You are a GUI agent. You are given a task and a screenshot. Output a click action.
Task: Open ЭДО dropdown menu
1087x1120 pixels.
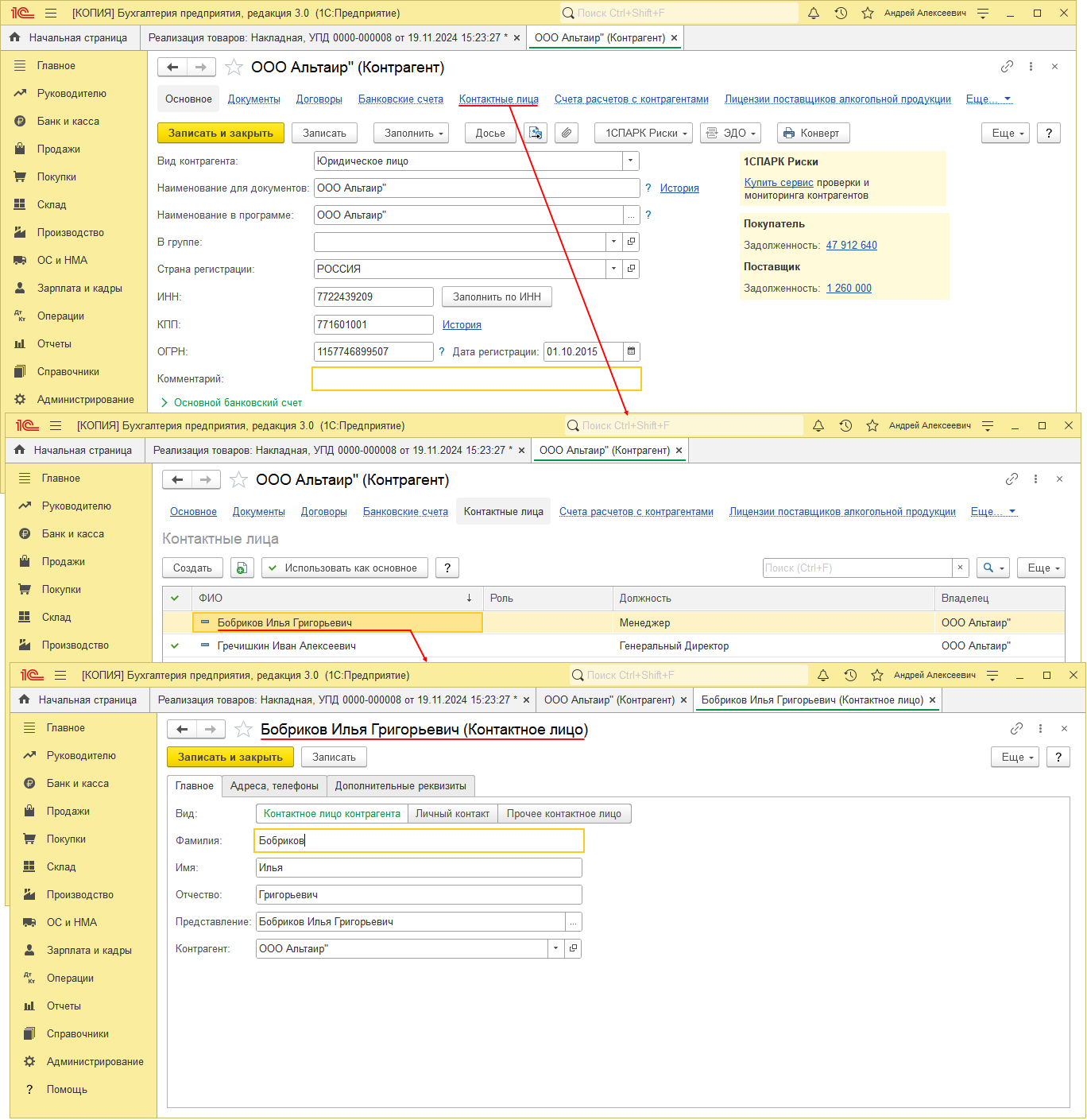[x=731, y=133]
